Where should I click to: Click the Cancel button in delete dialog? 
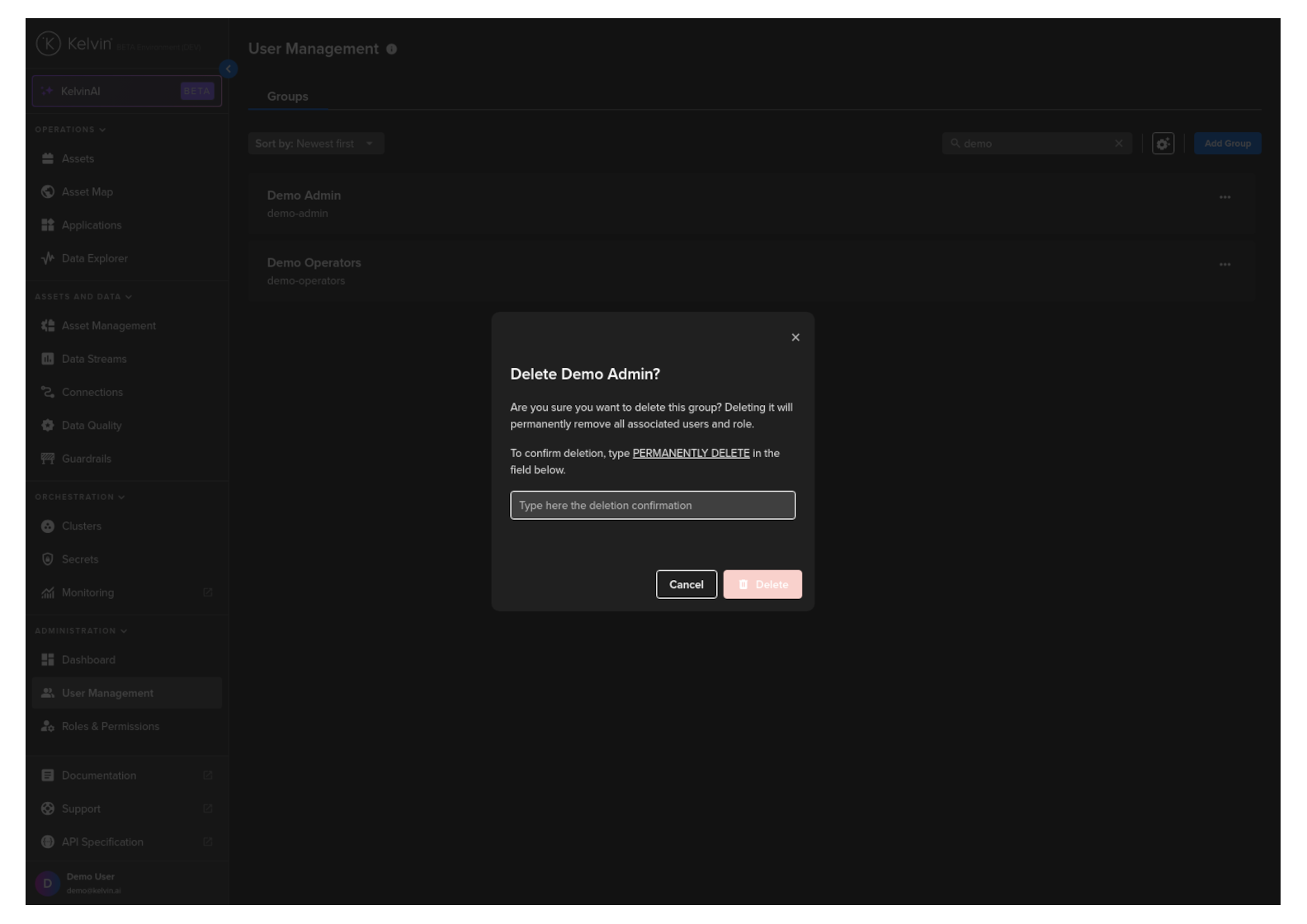click(x=686, y=584)
